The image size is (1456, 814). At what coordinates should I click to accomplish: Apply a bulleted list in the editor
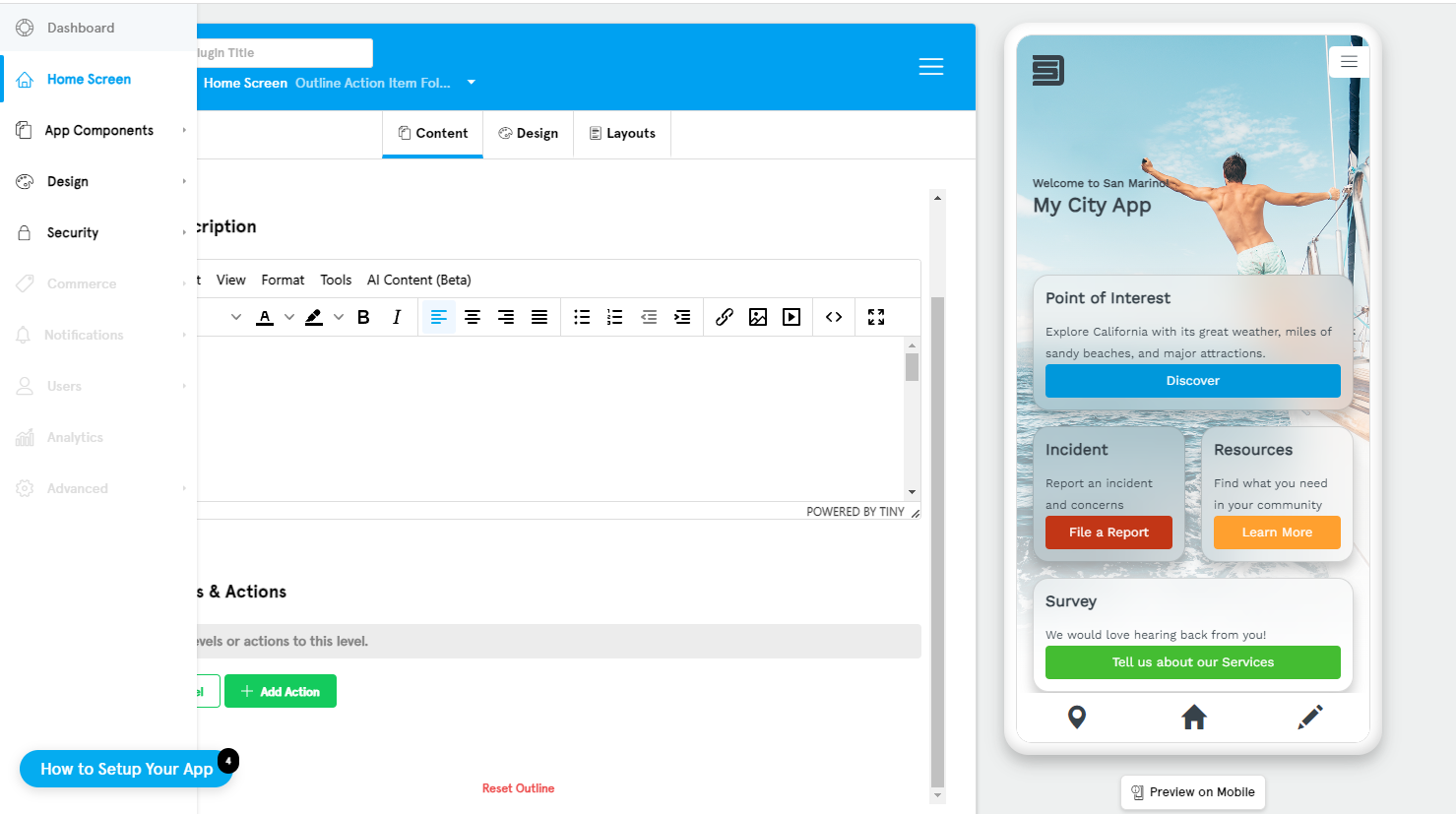(581, 317)
